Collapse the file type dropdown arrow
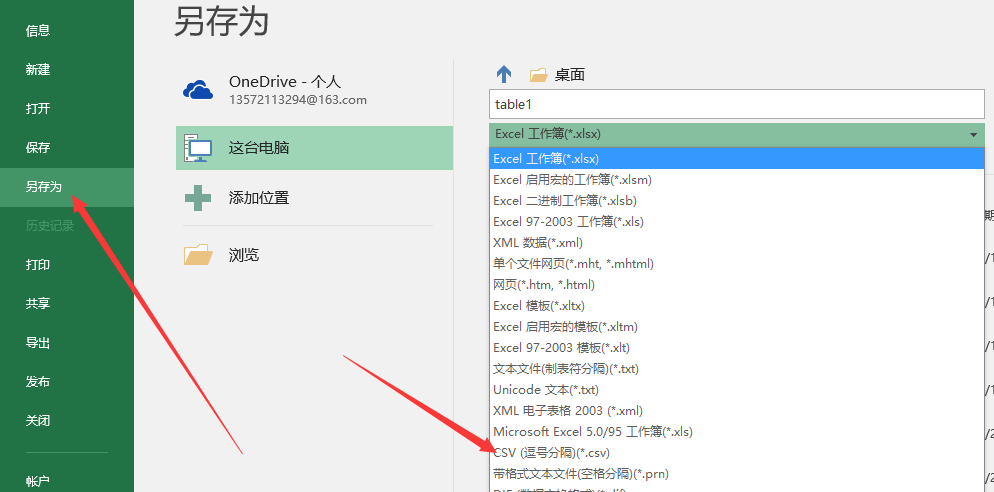This screenshot has height=492, width=994. point(973,134)
